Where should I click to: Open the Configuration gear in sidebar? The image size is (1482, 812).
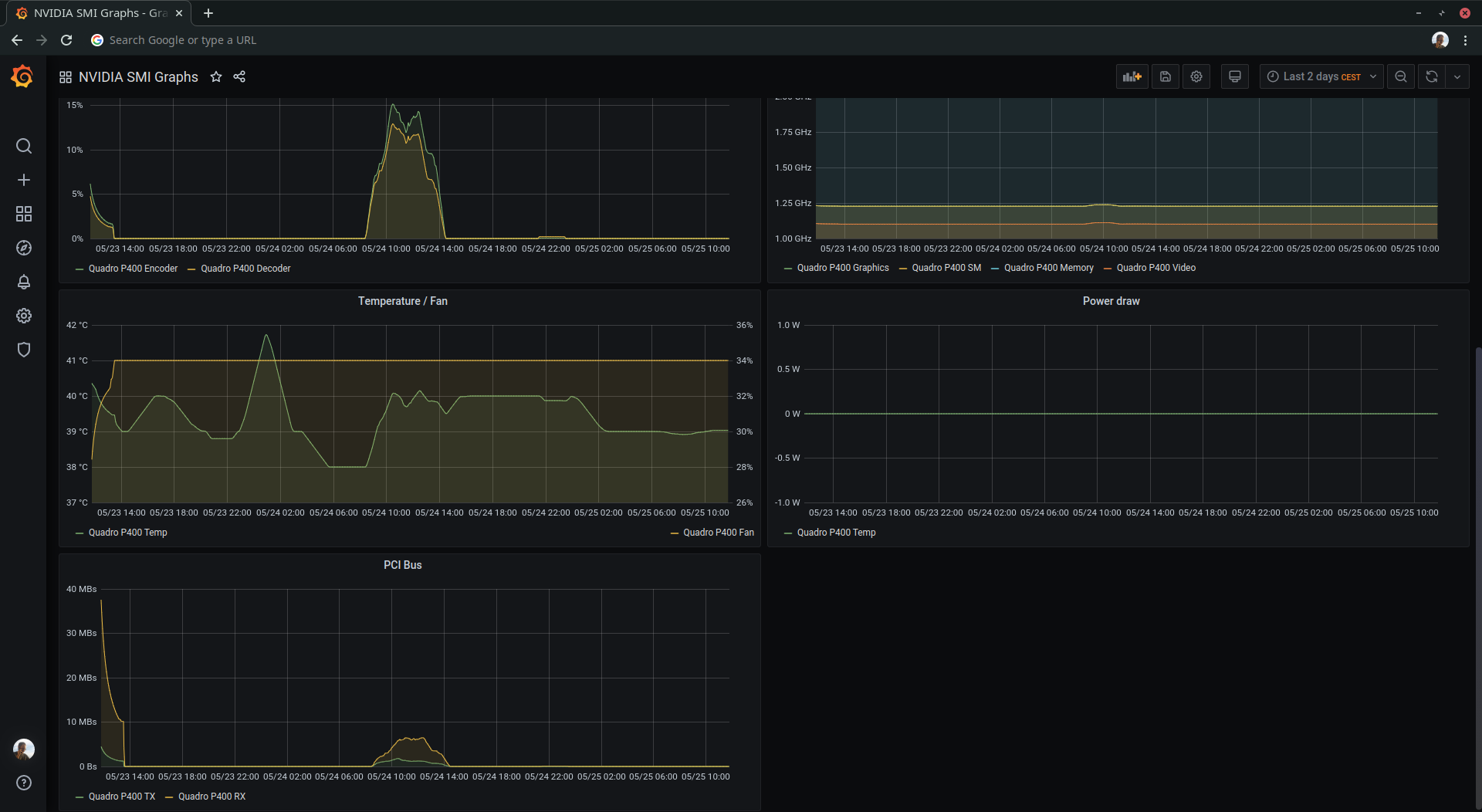[x=24, y=316]
